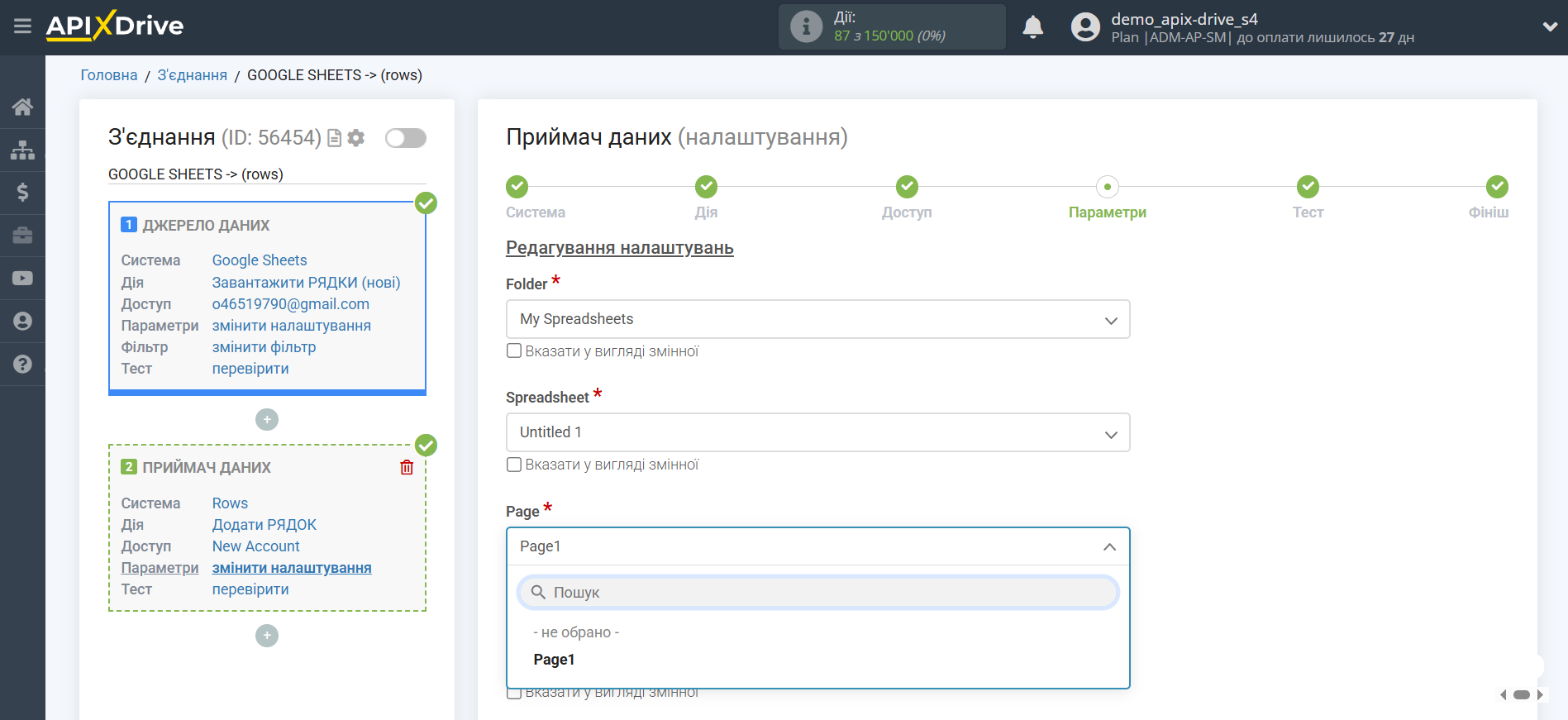Check variable checkbox under Folder
Image resolution: width=1568 pixels, height=720 pixels.
pos(514,351)
